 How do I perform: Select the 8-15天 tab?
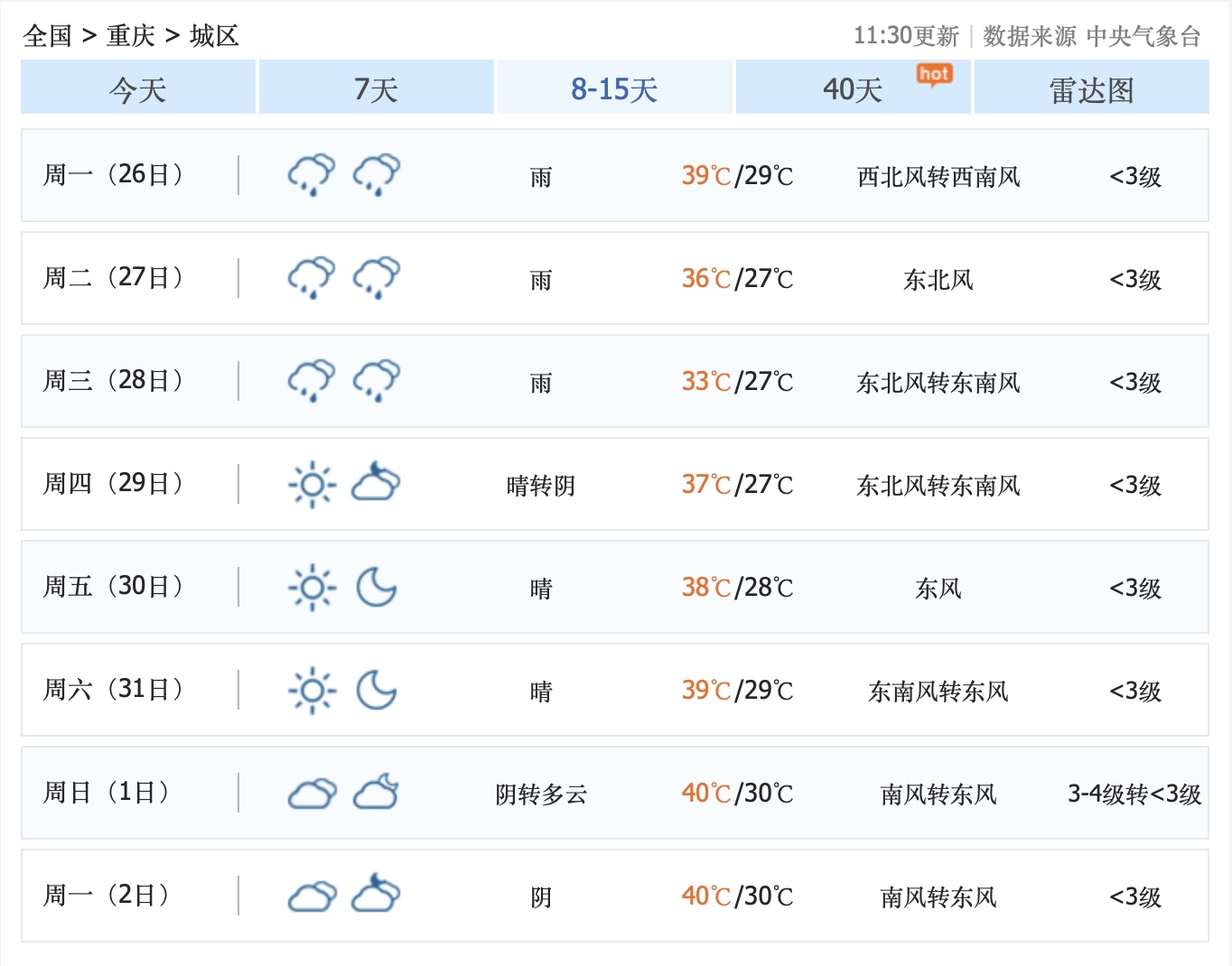click(x=614, y=88)
